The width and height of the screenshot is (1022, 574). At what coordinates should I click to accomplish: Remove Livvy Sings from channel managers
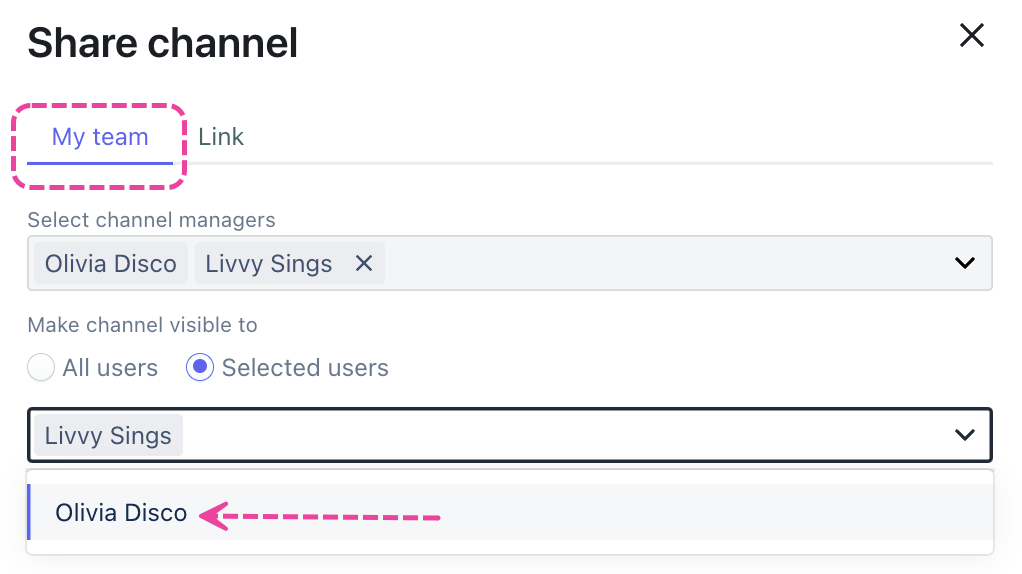click(x=364, y=263)
